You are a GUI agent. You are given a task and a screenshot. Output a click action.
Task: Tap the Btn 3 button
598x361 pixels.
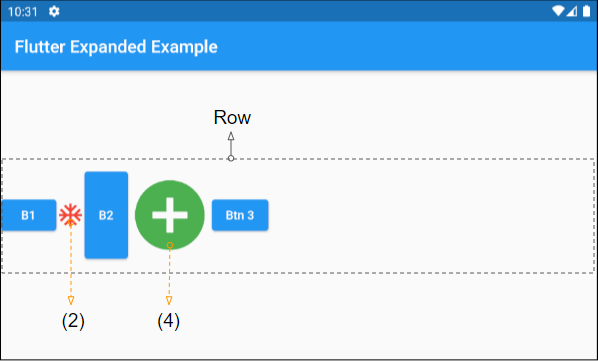click(x=240, y=215)
